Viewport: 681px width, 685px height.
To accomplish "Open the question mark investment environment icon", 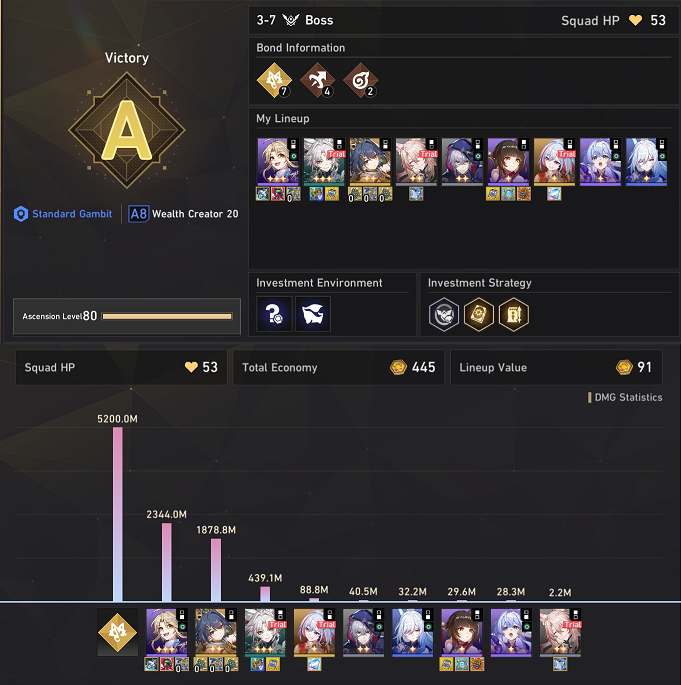I will (274, 314).
